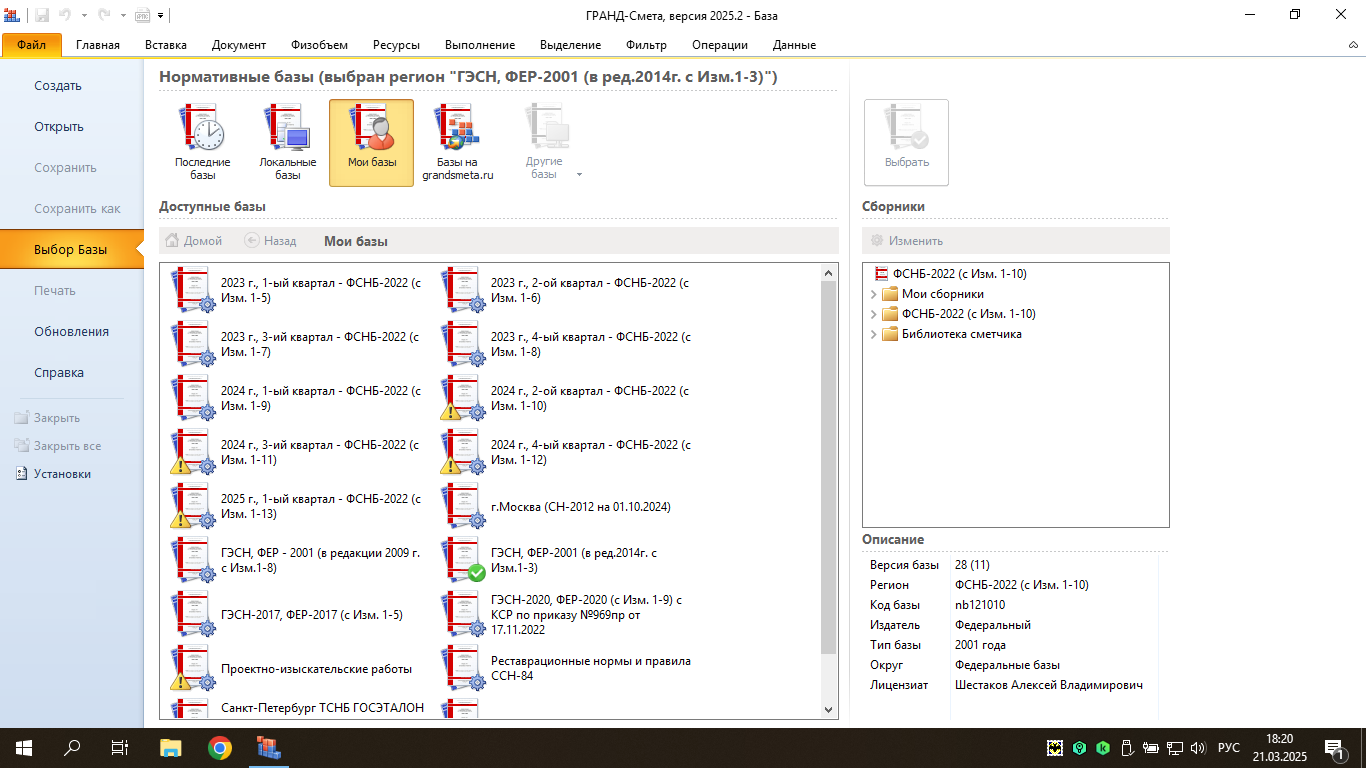This screenshot has height=768, width=1366.
Task: Expand the ФСНБ-2022 (с Изм. 1-10) folder
Action: [x=874, y=314]
